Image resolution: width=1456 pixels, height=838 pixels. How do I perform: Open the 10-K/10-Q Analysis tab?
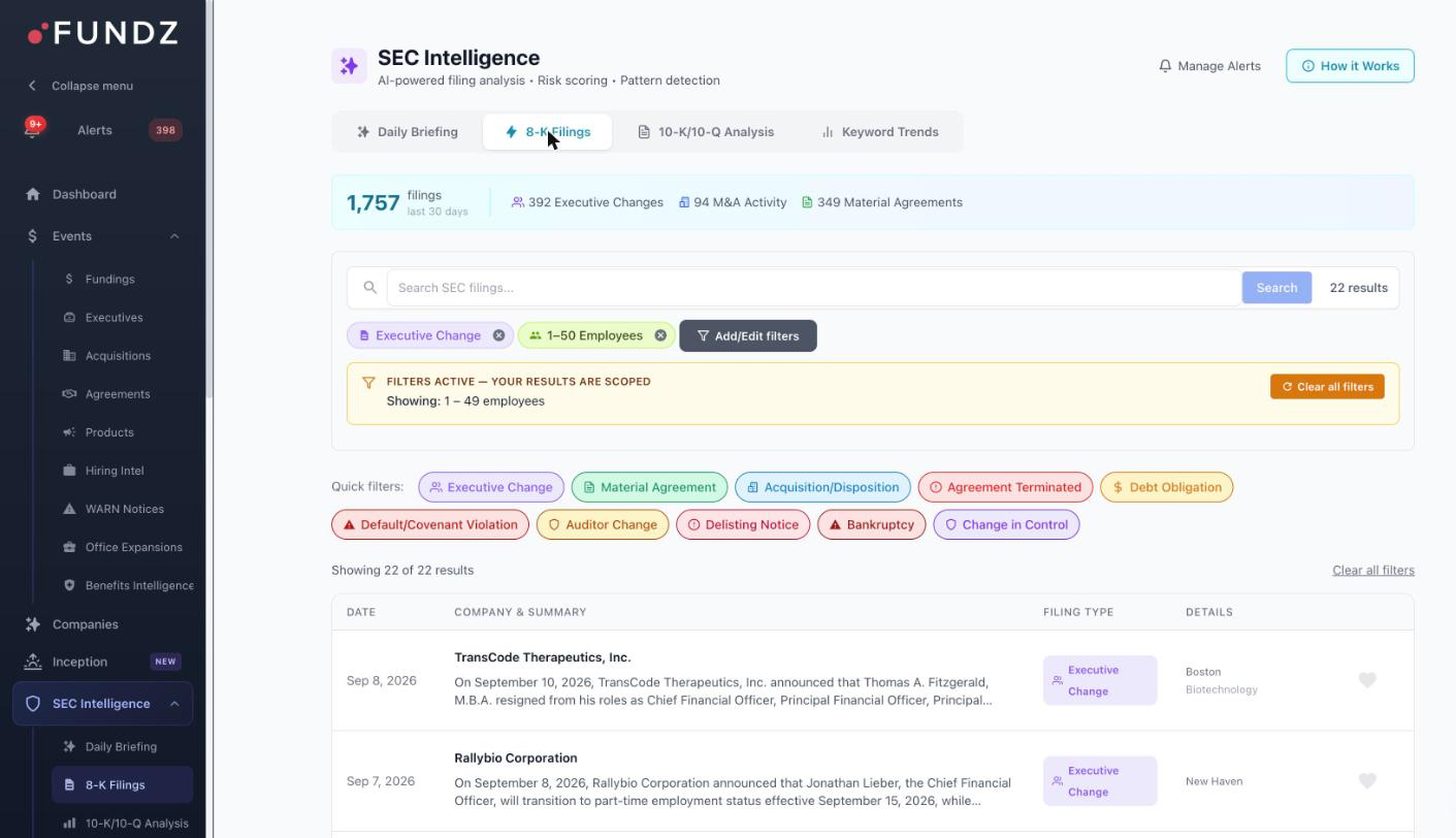coord(706,132)
